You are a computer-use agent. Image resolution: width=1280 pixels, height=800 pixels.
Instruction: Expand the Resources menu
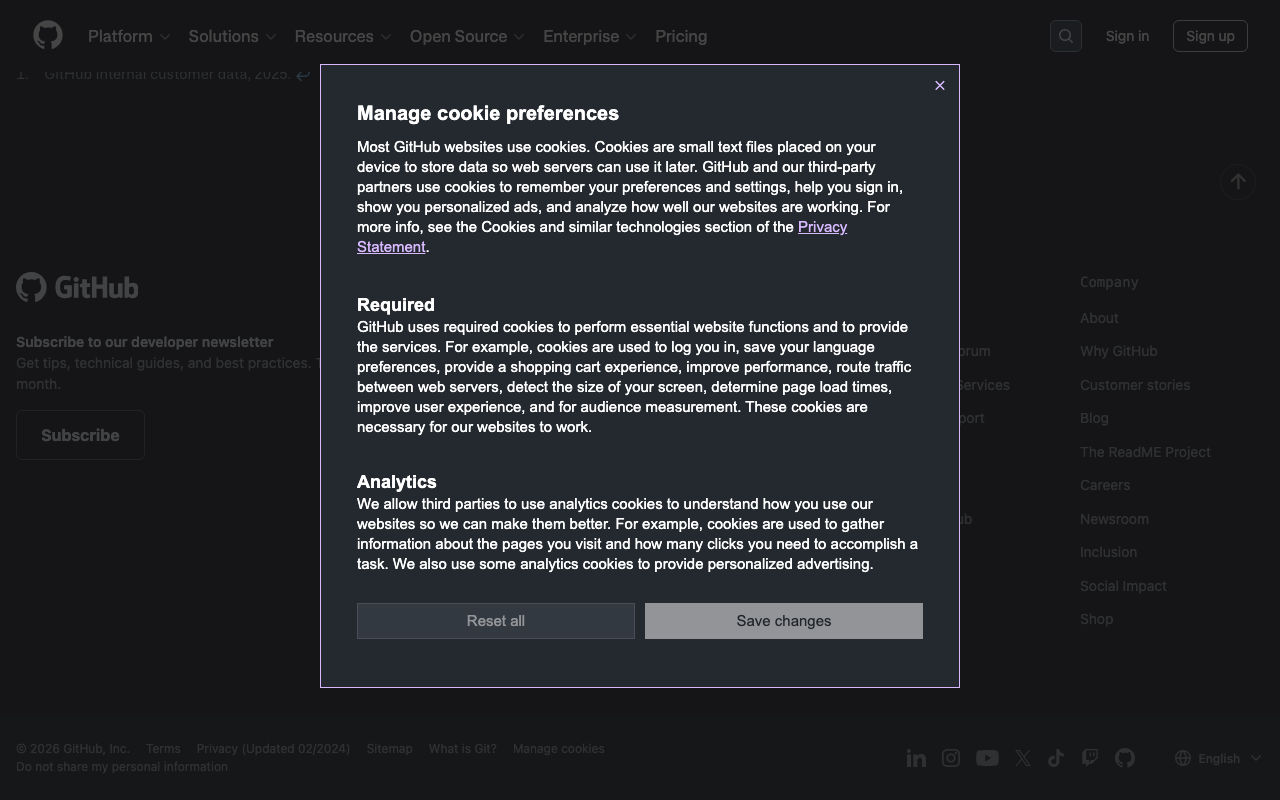pos(343,36)
